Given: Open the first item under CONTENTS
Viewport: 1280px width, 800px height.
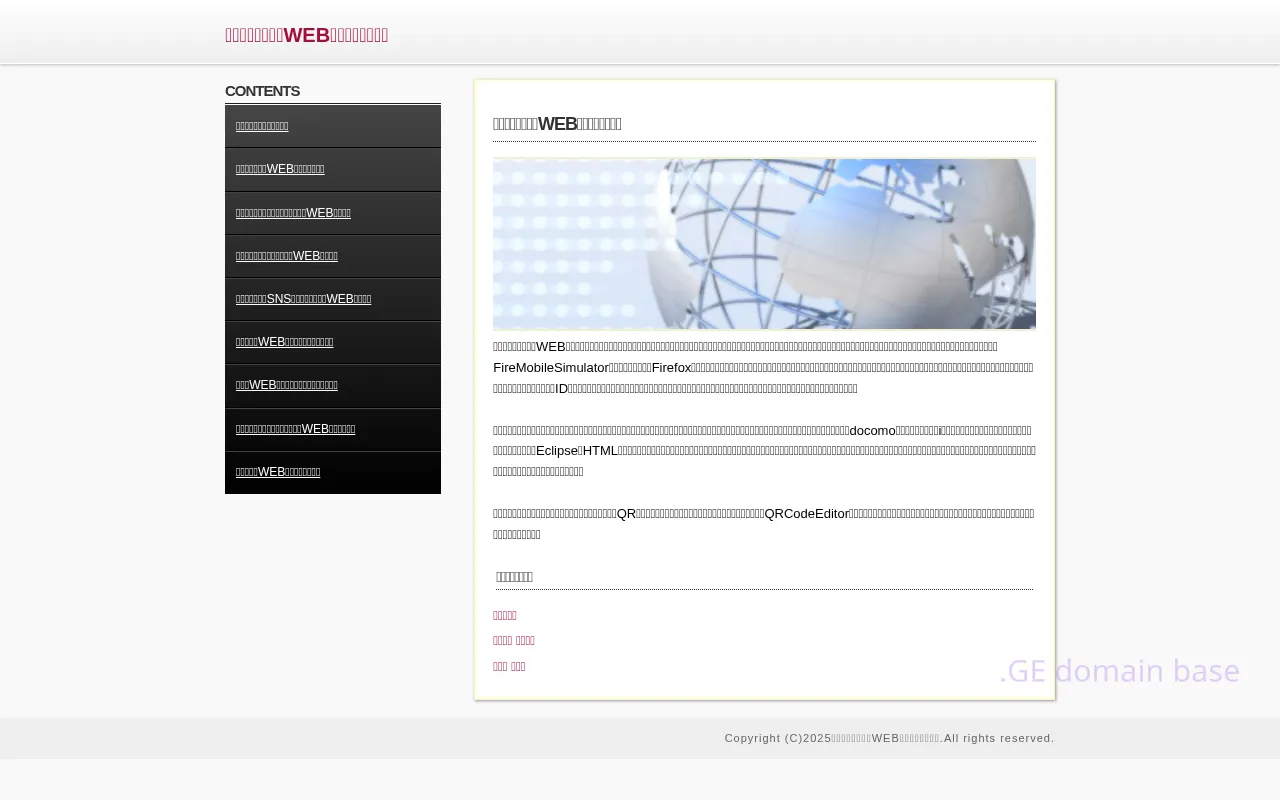Looking at the screenshot, I should (x=262, y=126).
